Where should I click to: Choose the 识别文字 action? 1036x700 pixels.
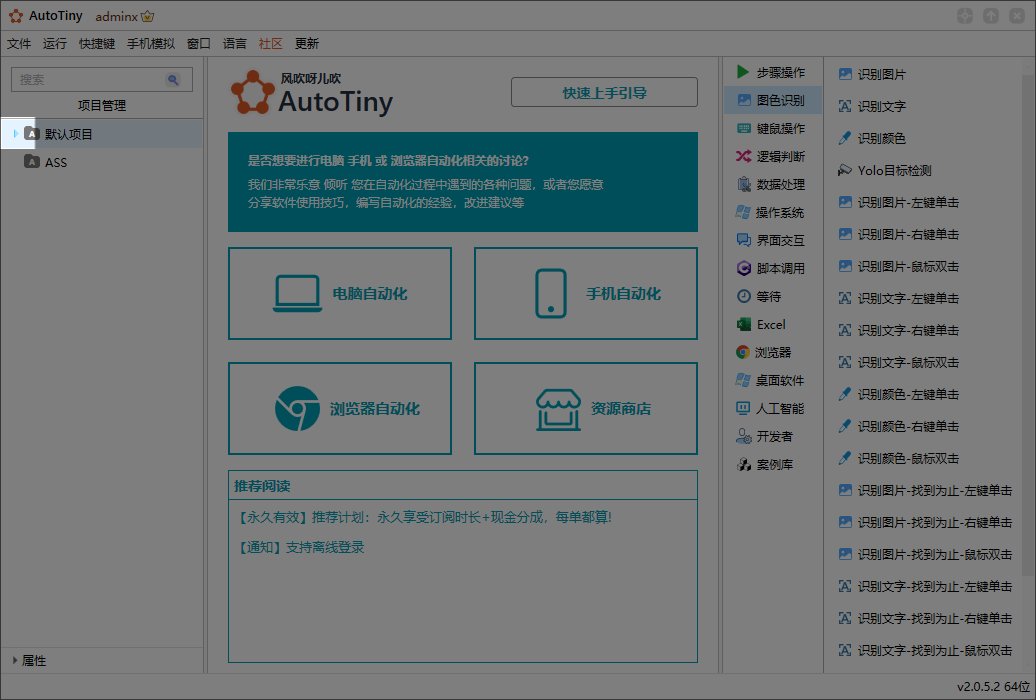872,106
